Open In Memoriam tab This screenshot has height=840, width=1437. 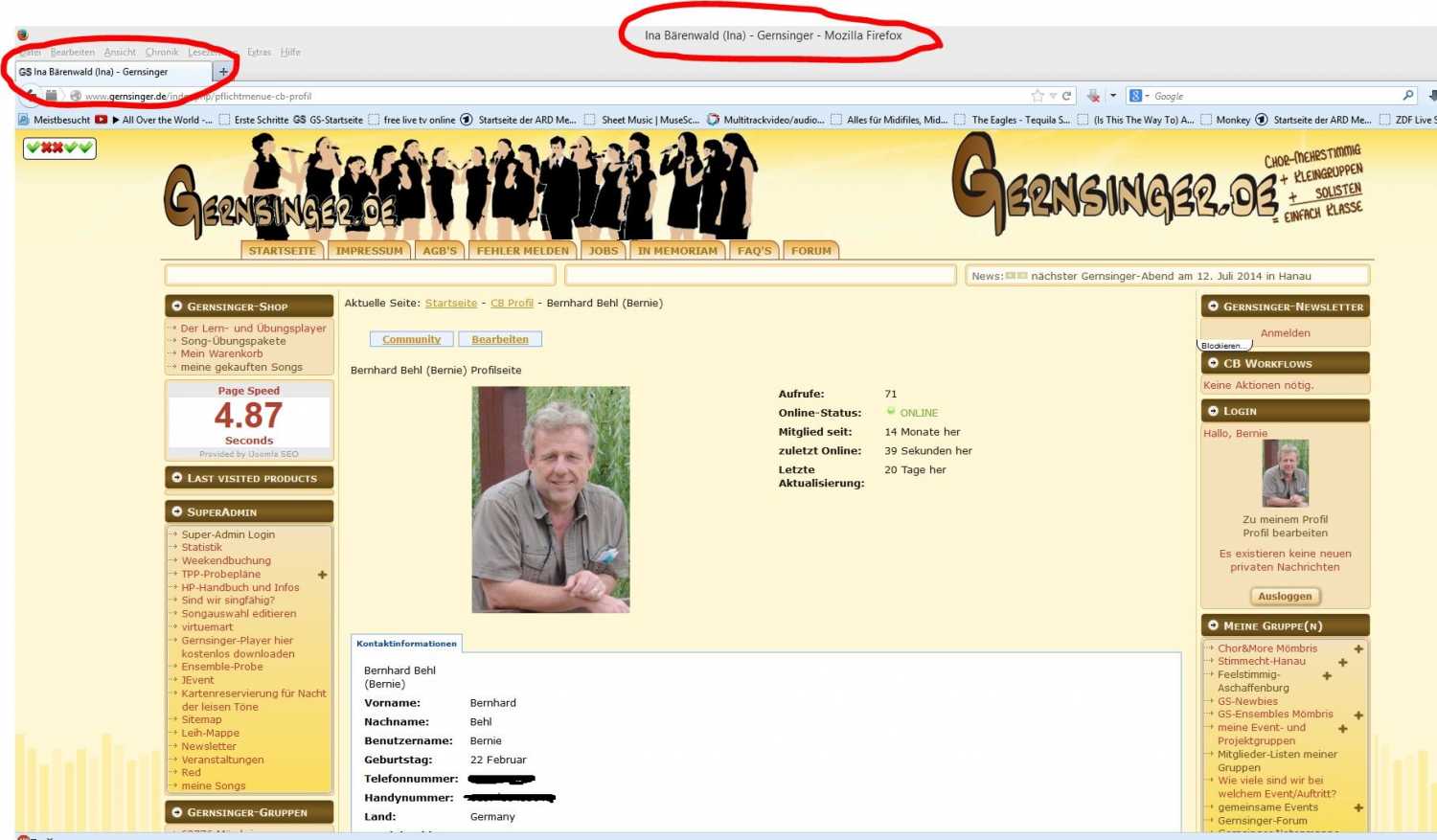(x=677, y=250)
